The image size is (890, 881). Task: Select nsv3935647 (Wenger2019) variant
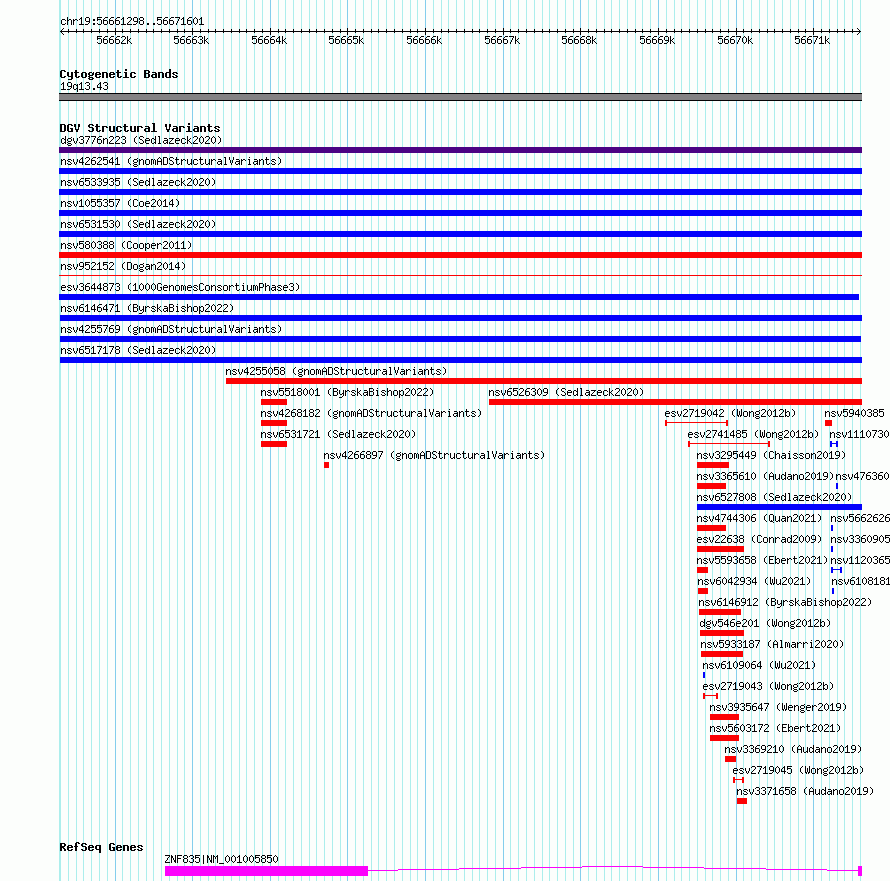(778, 707)
